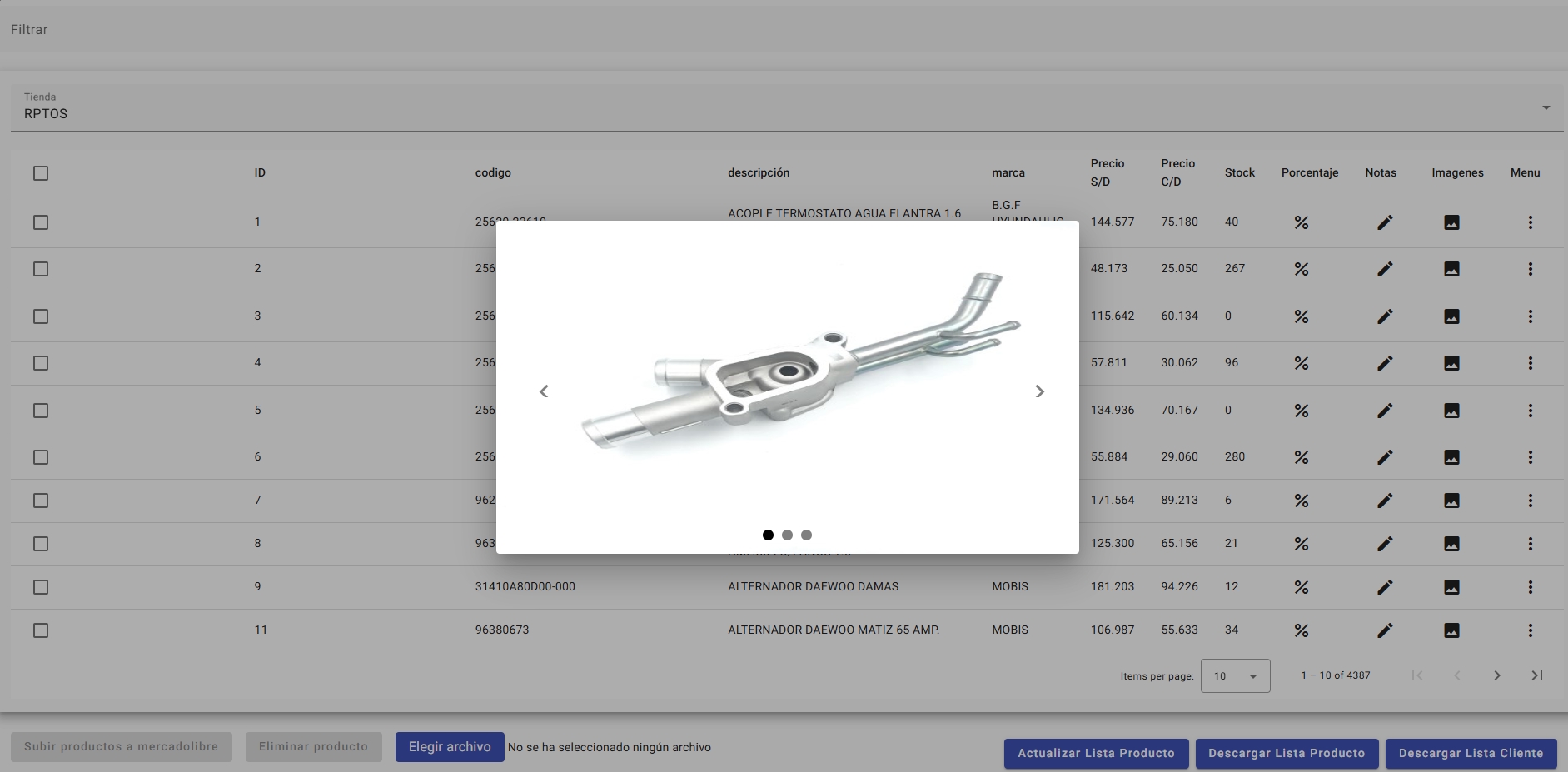Show next image in carousel

(x=1039, y=391)
